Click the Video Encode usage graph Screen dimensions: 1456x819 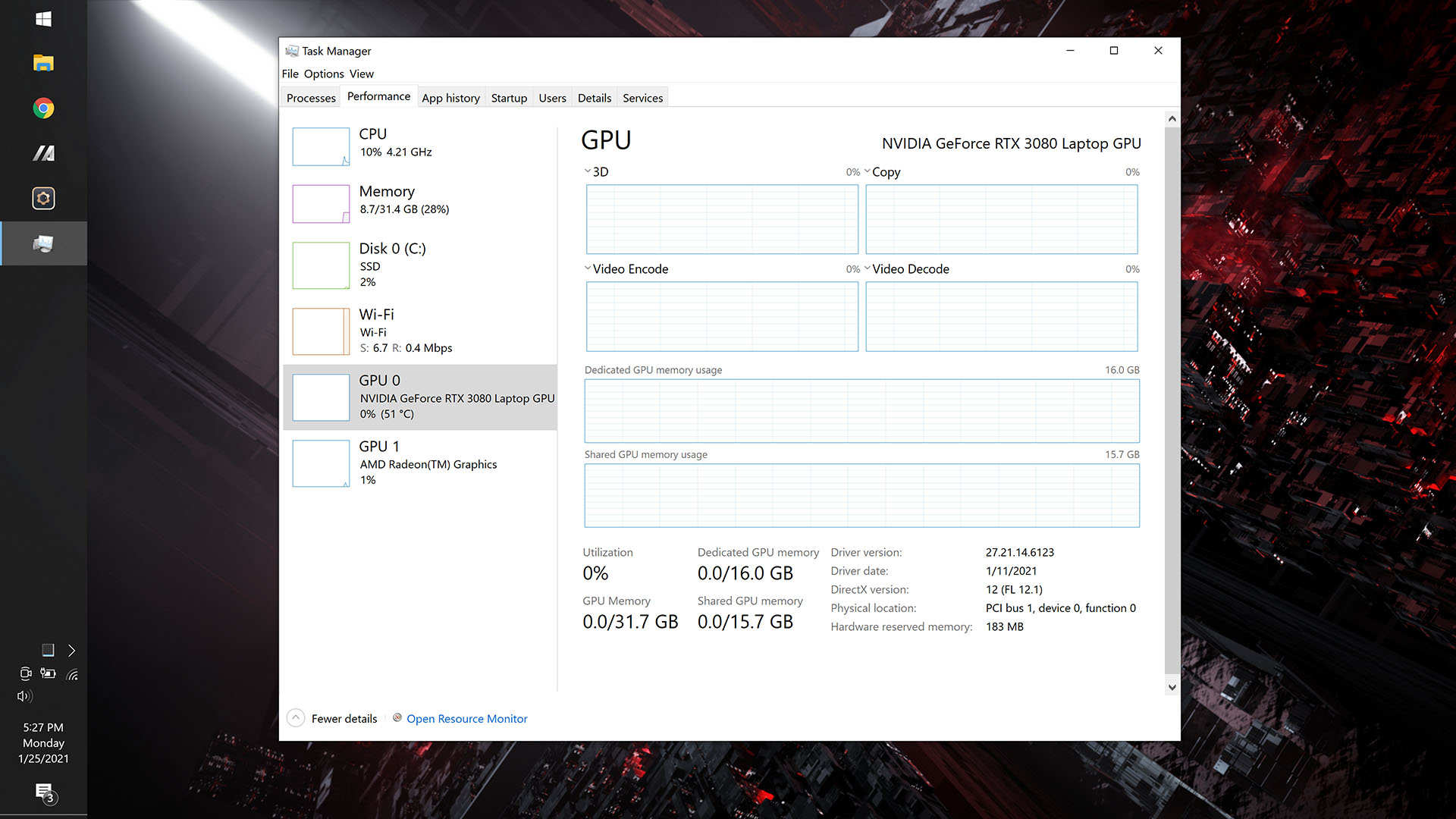722,316
